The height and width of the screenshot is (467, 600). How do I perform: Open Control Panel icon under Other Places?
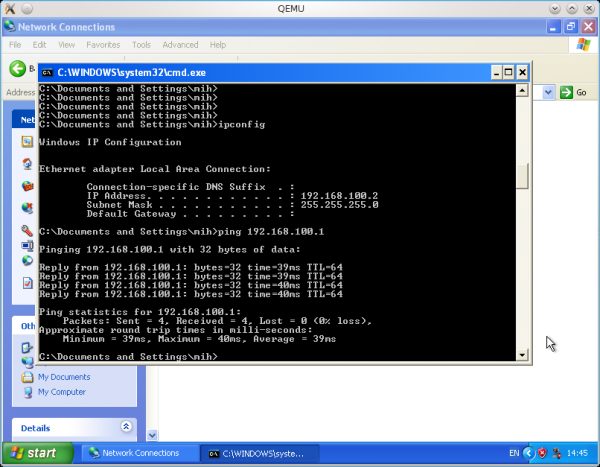(x=27, y=347)
